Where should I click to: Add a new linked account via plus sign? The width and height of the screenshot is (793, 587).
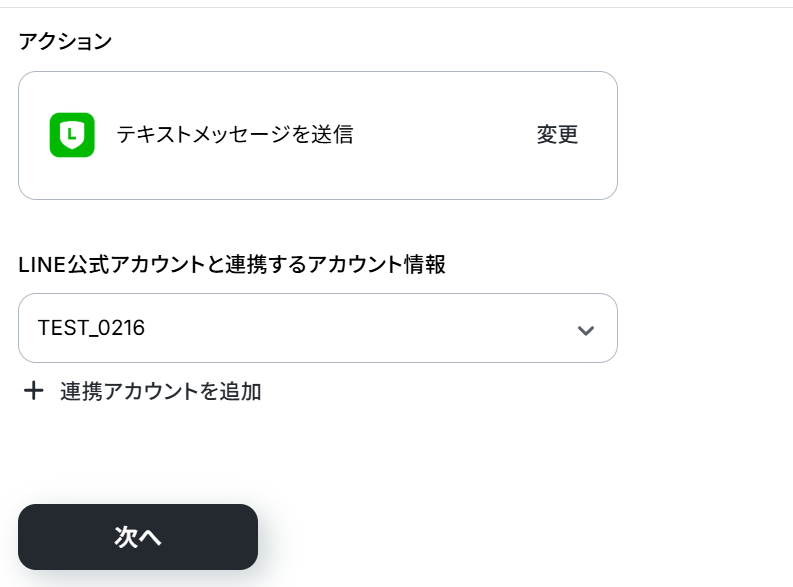click(34, 391)
